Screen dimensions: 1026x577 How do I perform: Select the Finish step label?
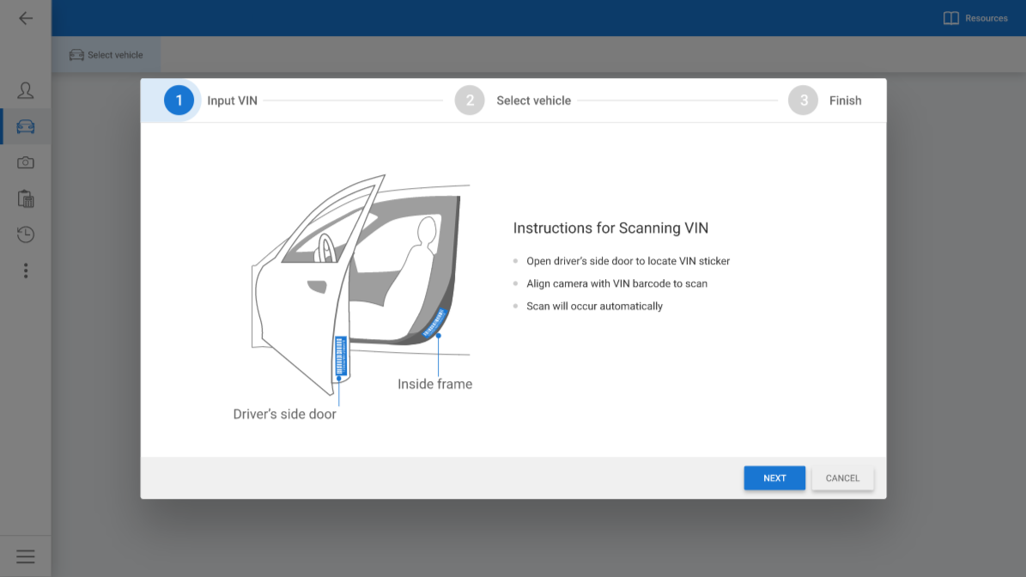point(845,101)
